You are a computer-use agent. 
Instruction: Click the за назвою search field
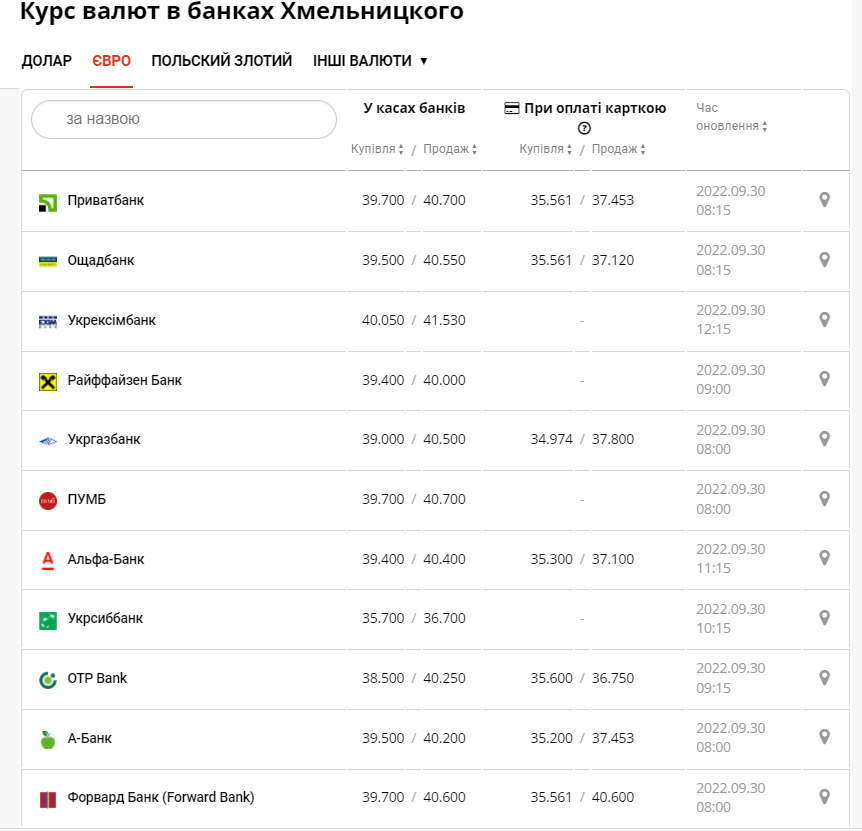click(x=184, y=119)
